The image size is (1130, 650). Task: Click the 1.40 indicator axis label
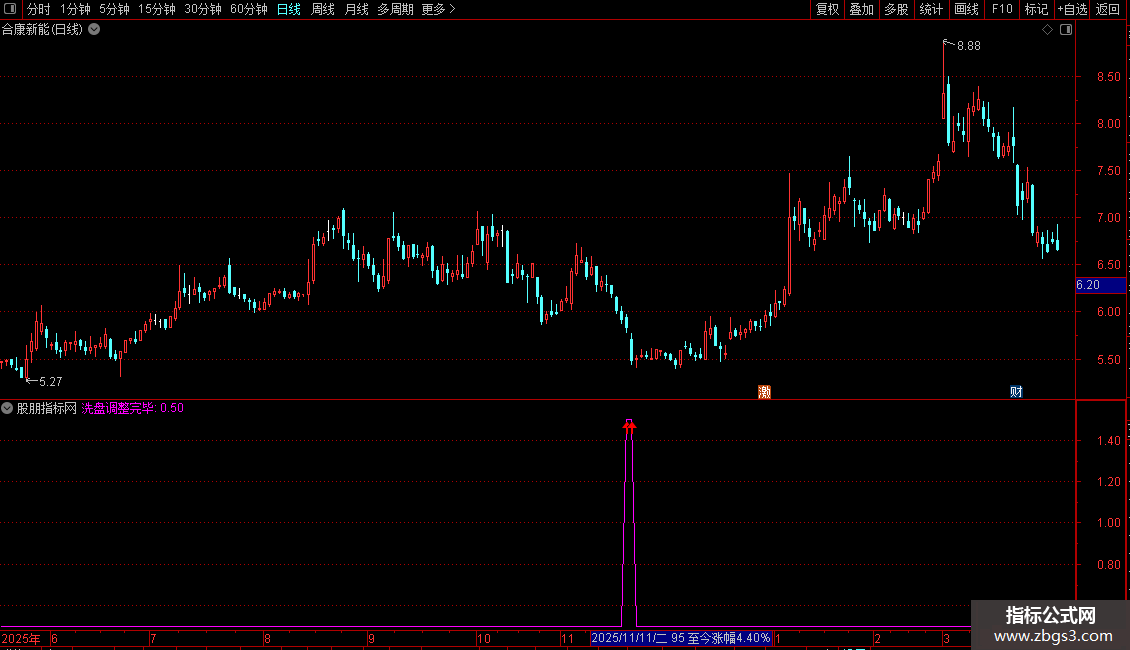1108,441
